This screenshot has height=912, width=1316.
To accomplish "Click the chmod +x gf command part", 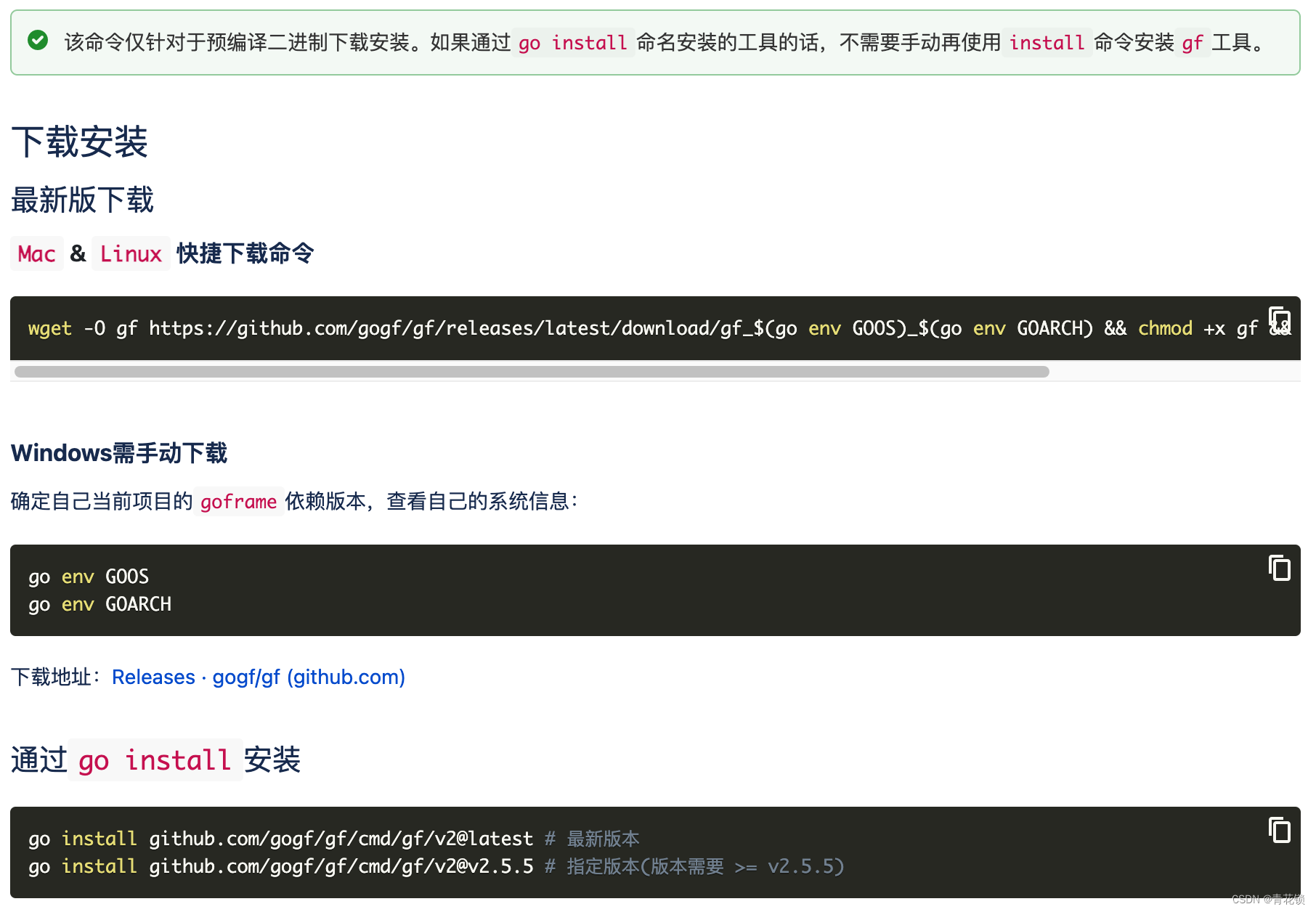I will [1198, 328].
